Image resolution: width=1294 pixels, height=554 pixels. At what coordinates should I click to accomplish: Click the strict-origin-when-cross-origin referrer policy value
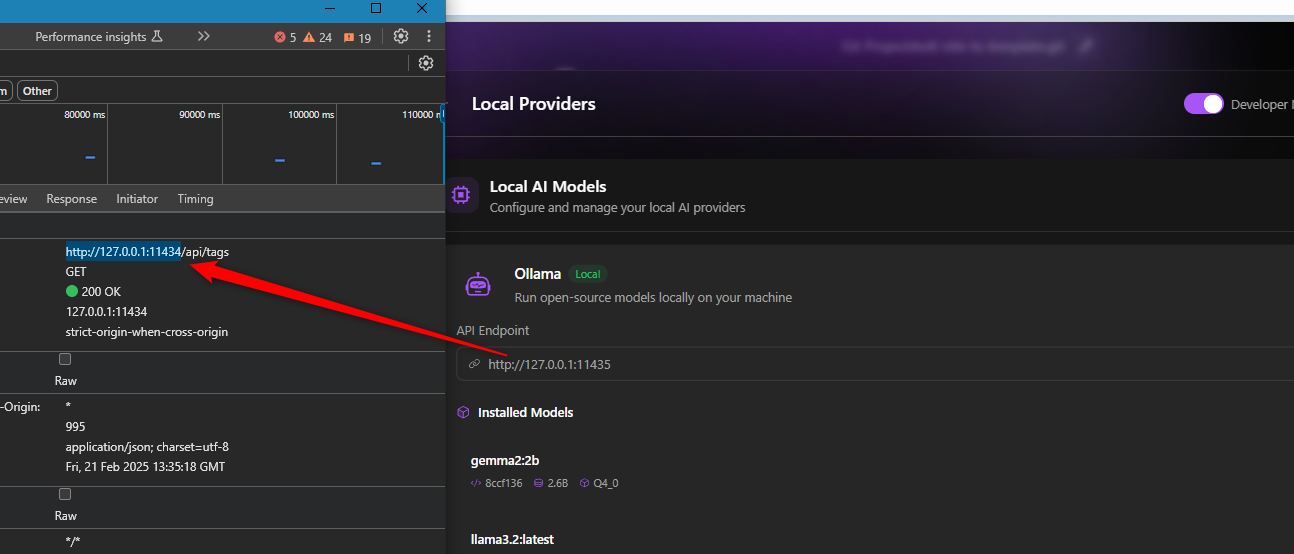(147, 332)
